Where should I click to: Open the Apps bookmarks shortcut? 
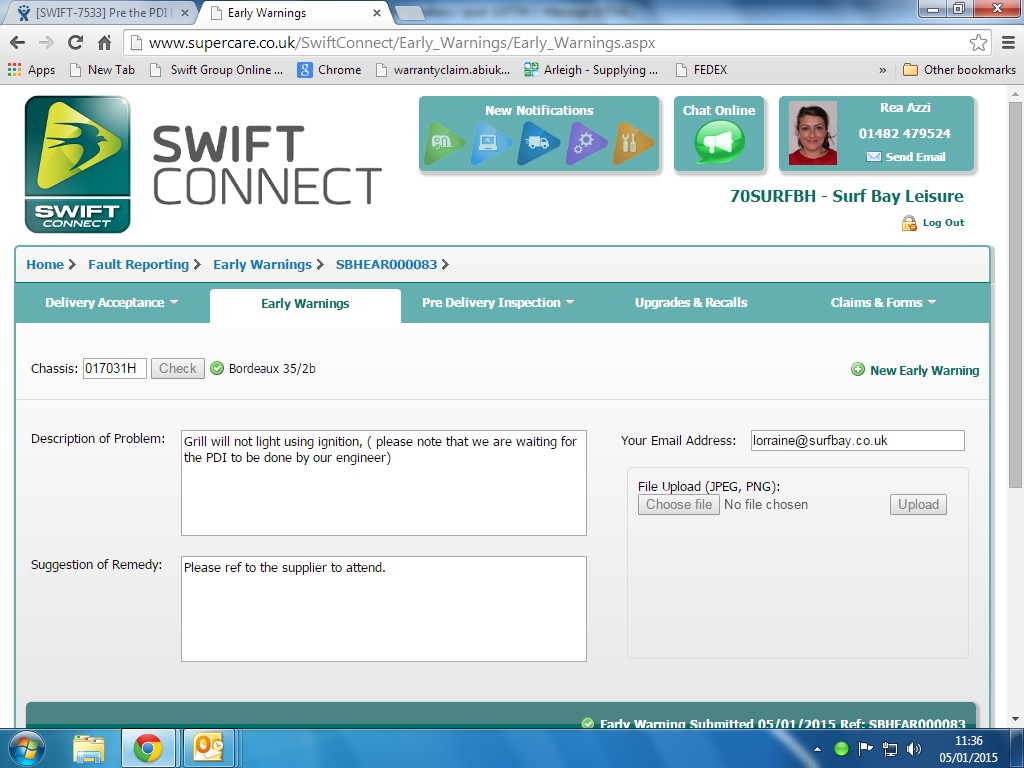pos(31,70)
